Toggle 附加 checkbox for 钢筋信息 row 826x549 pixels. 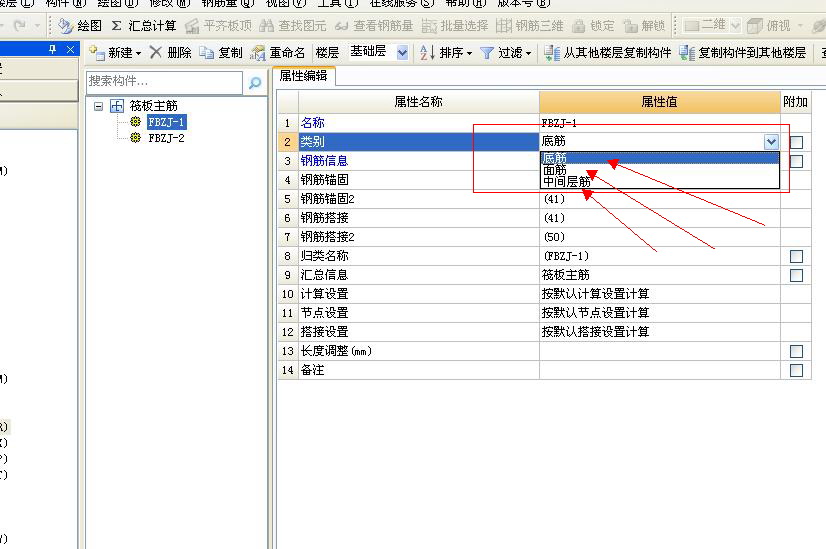coord(796,161)
